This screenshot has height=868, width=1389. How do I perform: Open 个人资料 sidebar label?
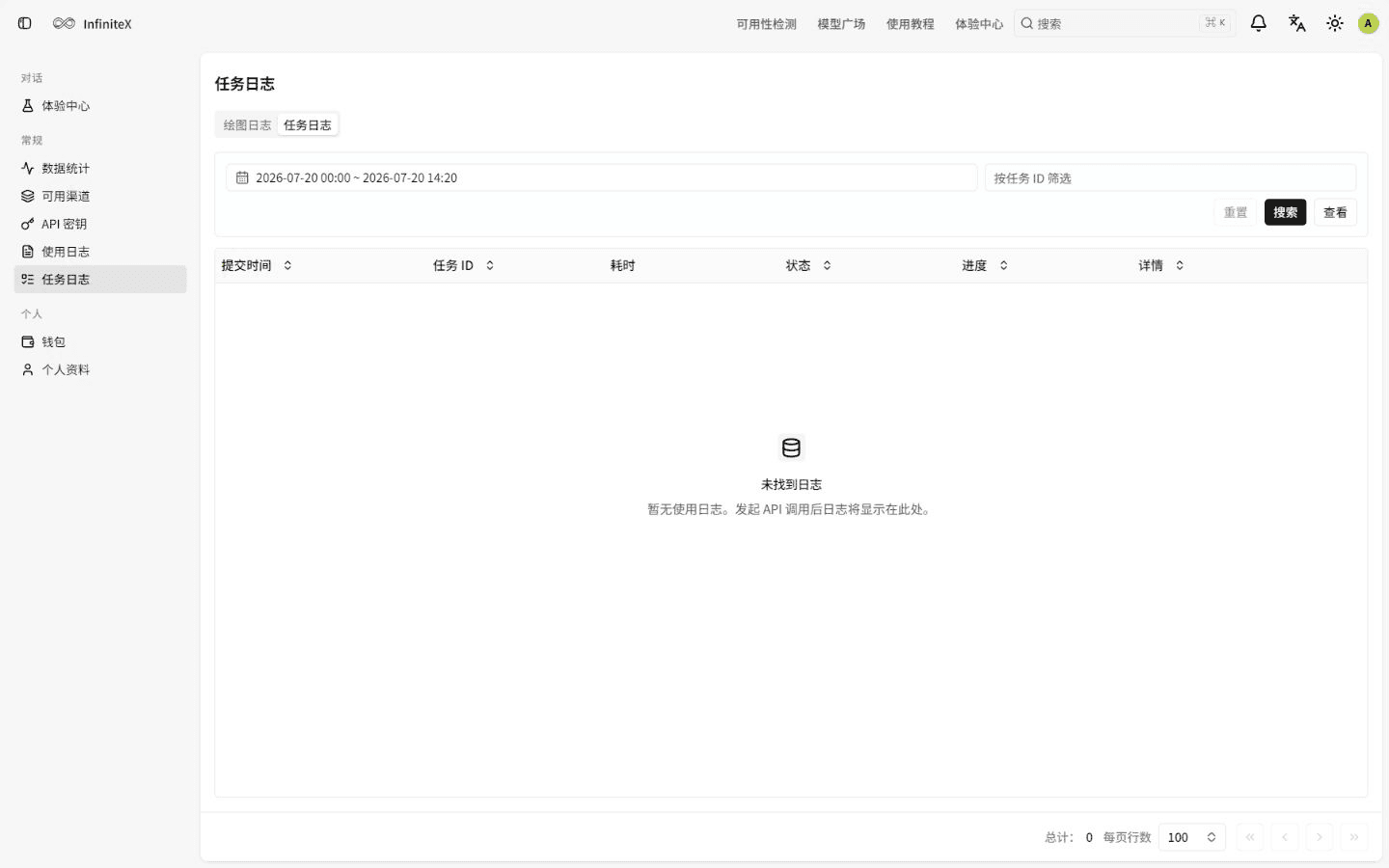66,369
